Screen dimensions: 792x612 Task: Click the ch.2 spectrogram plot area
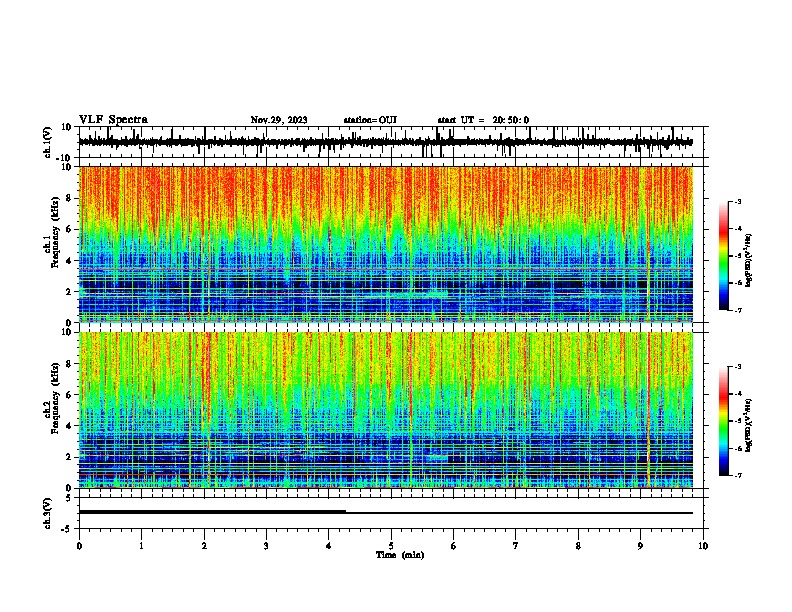386,410
